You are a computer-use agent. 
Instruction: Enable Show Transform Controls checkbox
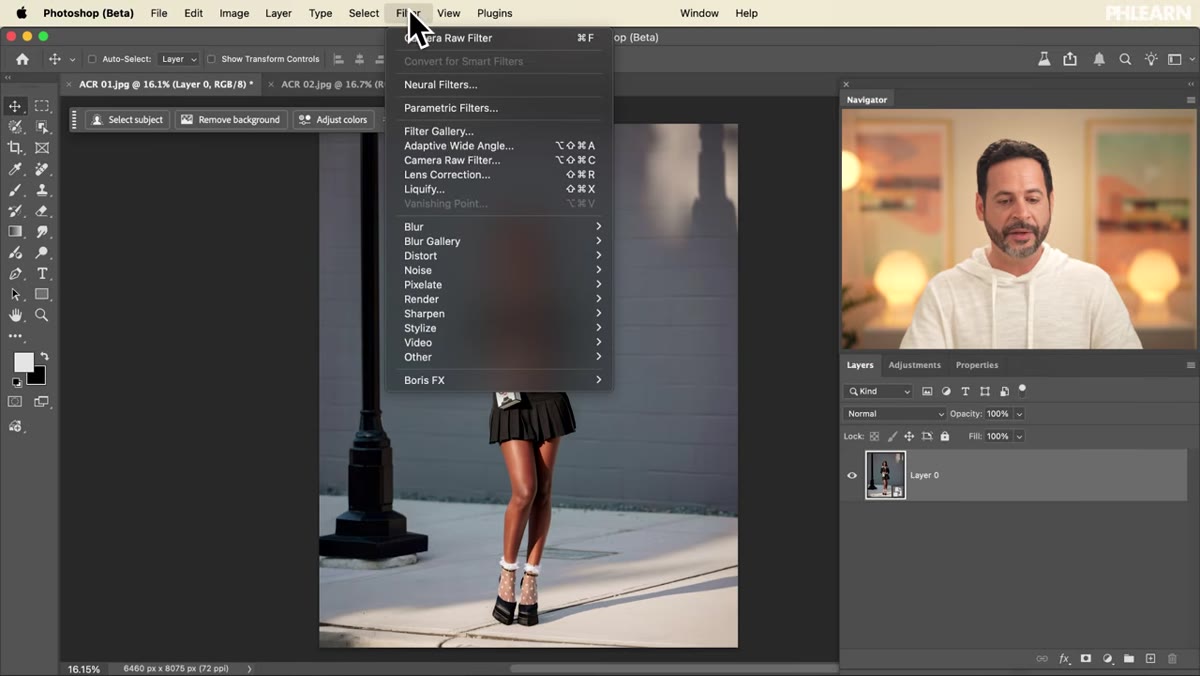pyautogui.click(x=211, y=59)
